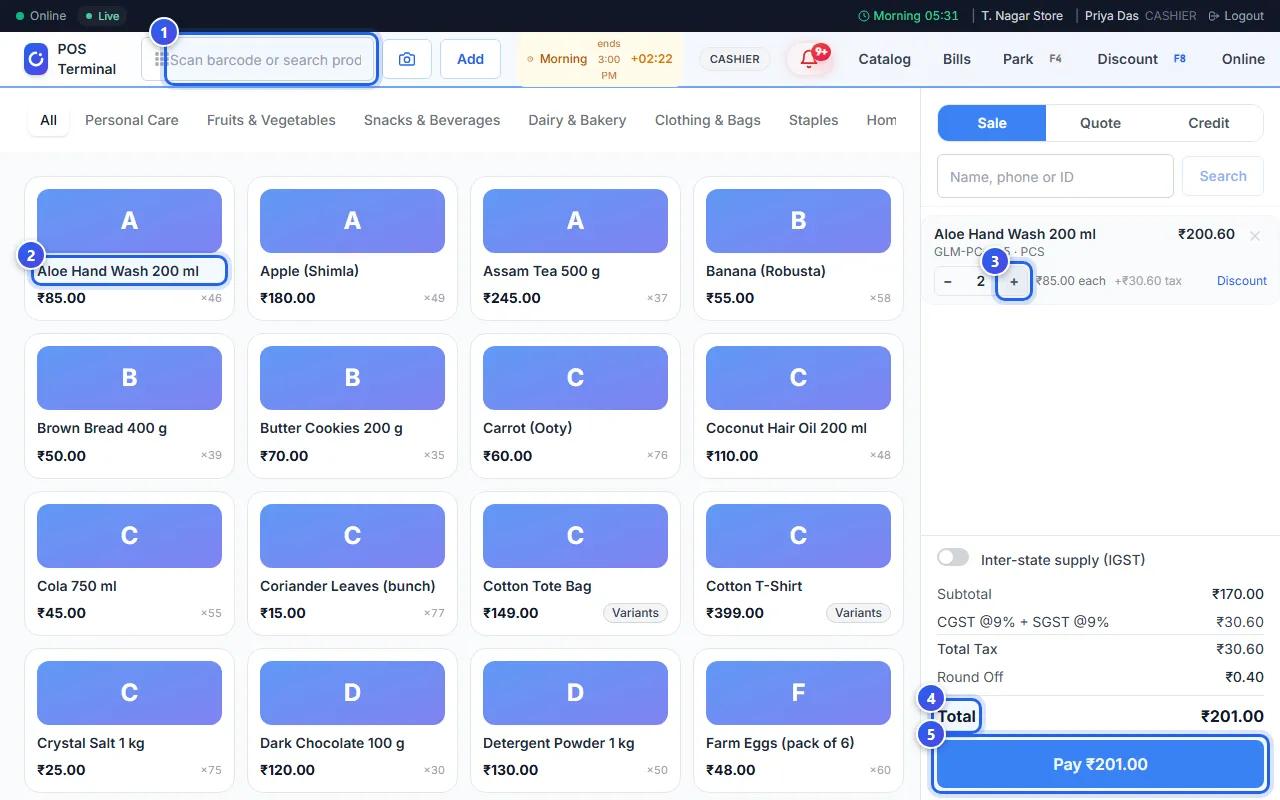This screenshot has width=1280, height=800.
Task: Search for a customer
Action: (x=1222, y=176)
